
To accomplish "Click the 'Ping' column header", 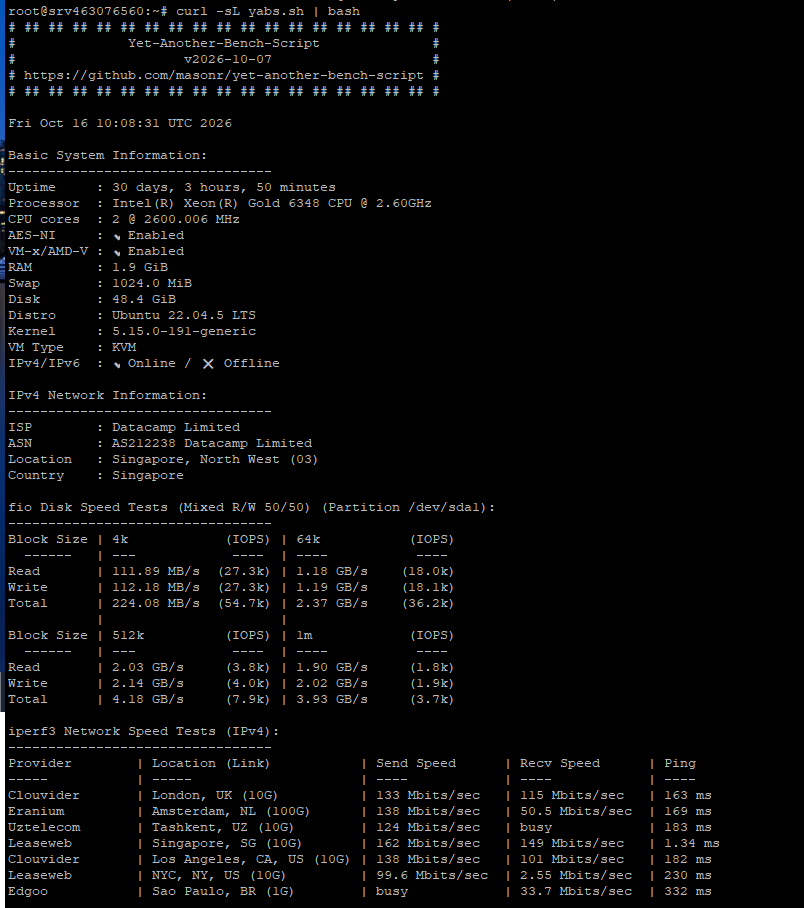I will point(679,763).
